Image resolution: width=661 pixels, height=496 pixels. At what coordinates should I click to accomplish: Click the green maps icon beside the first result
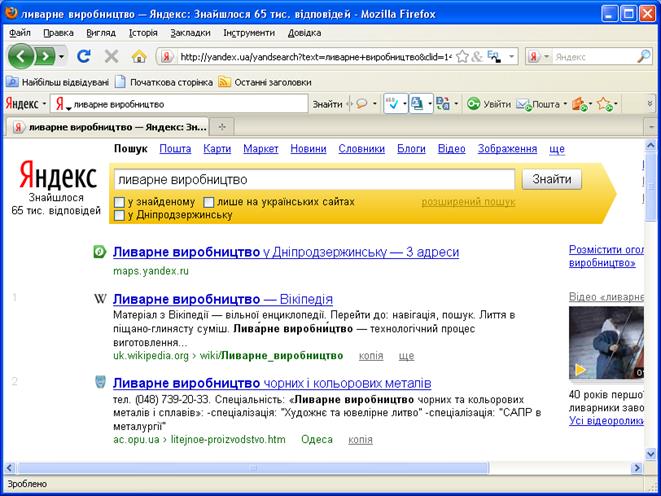99,252
